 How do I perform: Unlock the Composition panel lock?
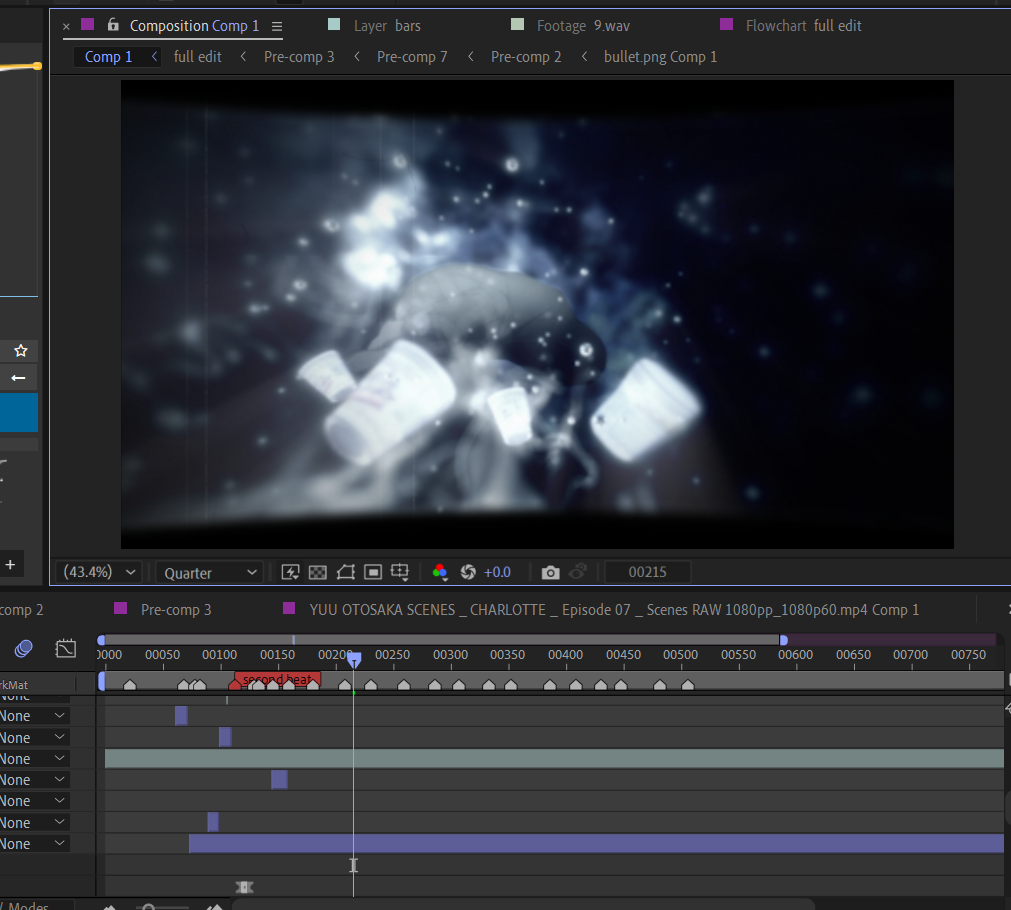(x=111, y=25)
